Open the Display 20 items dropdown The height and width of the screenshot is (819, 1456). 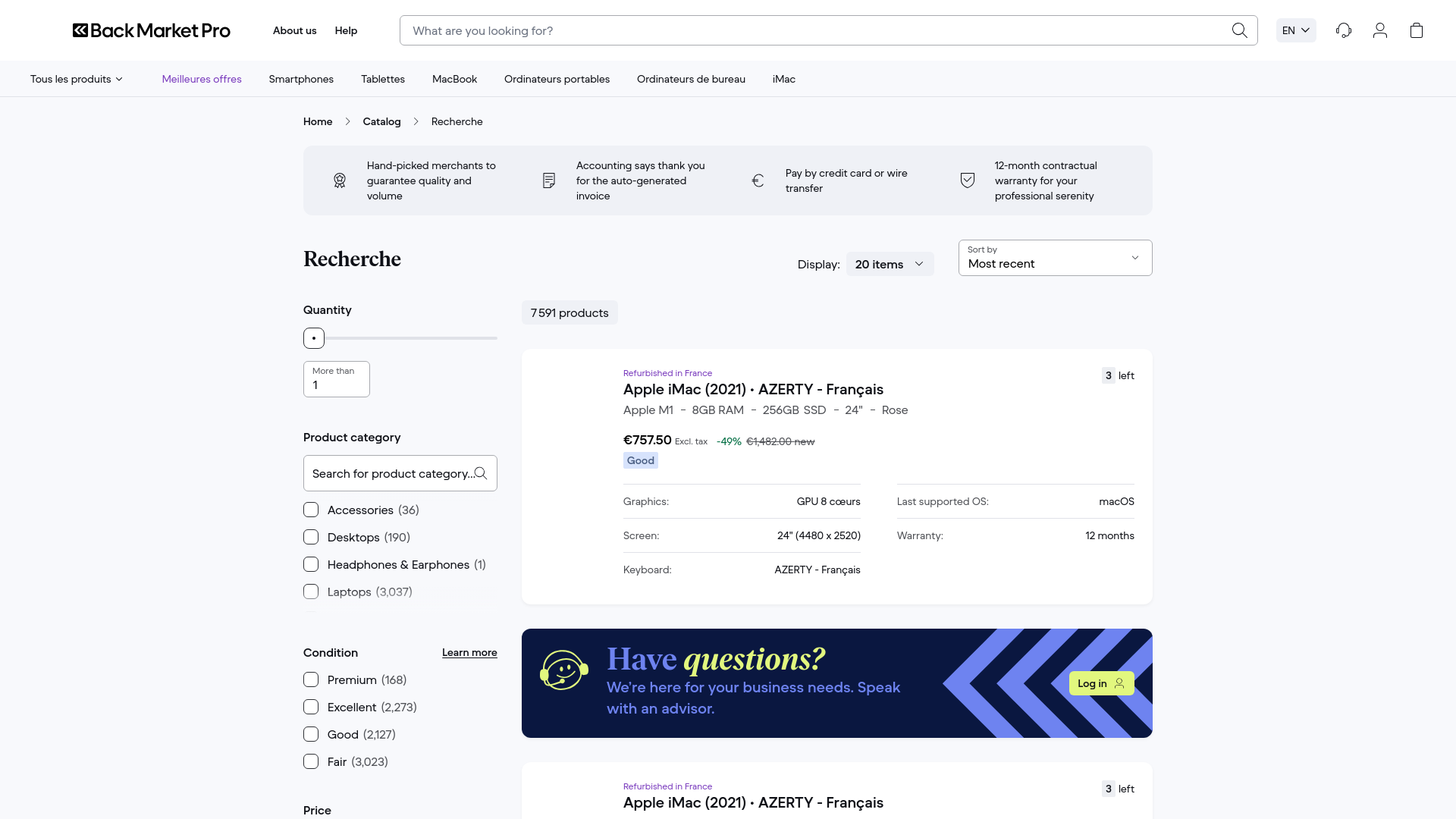click(890, 264)
